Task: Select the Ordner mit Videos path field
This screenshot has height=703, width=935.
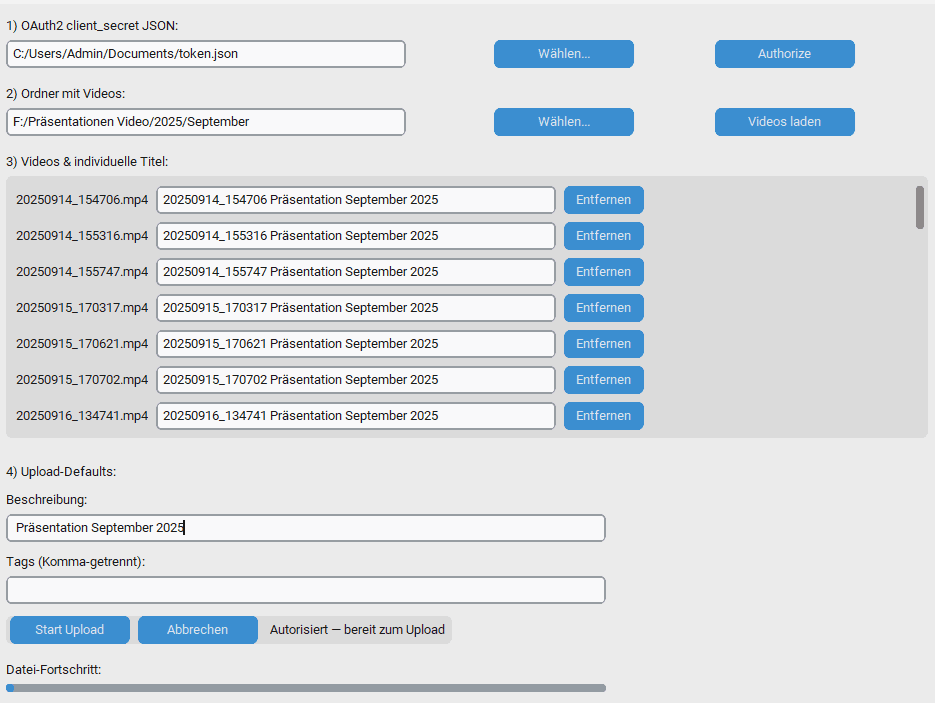Action: tap(205, 122)
